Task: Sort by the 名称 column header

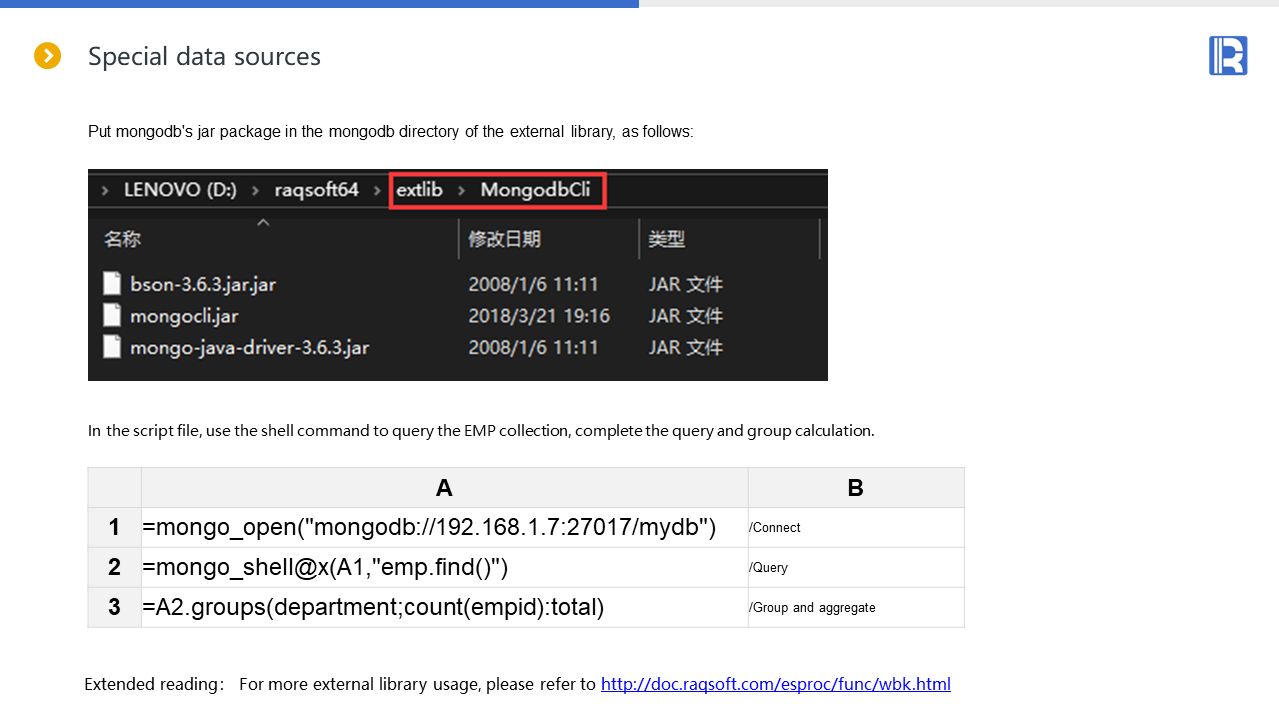Action: click(x=122, y=239)
